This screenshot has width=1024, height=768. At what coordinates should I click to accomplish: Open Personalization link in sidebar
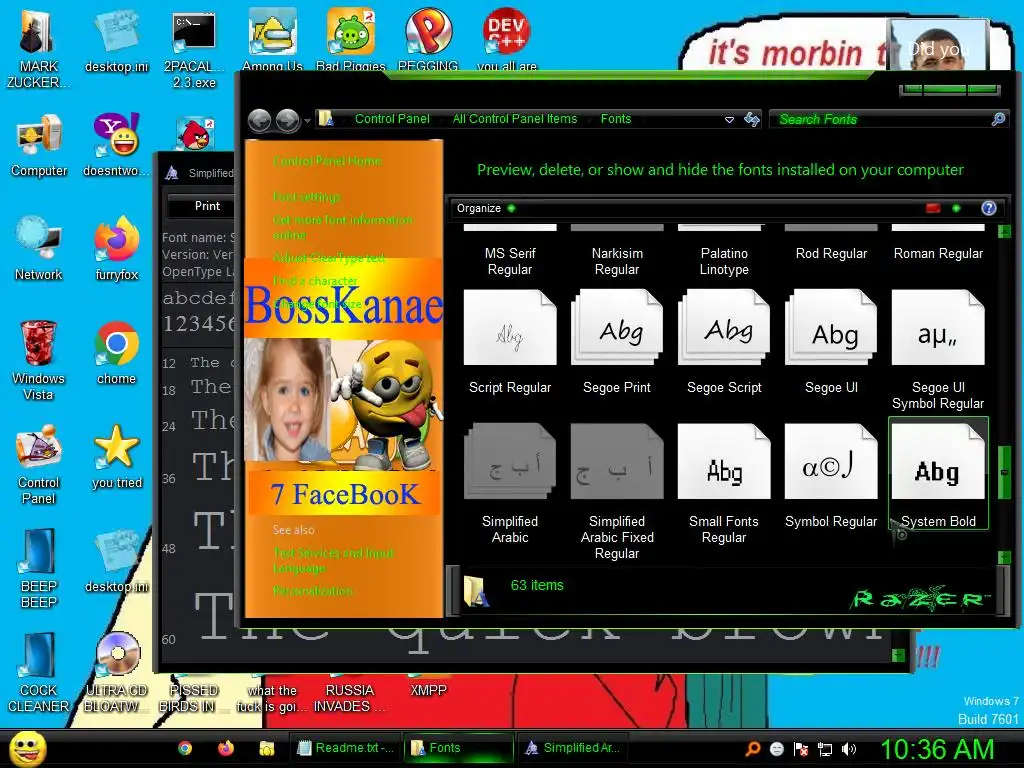click(x=313, y=591)
